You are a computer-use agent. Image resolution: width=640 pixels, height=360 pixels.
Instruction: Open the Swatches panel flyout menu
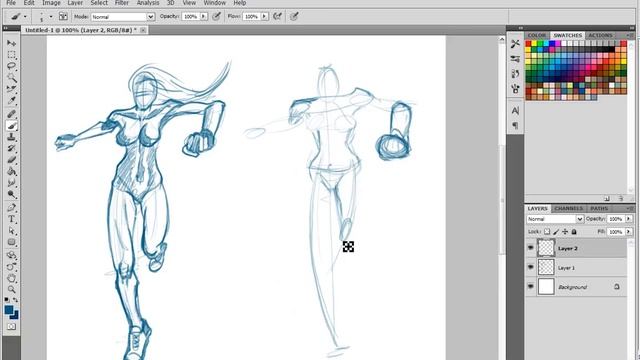(x=630, y=36)
